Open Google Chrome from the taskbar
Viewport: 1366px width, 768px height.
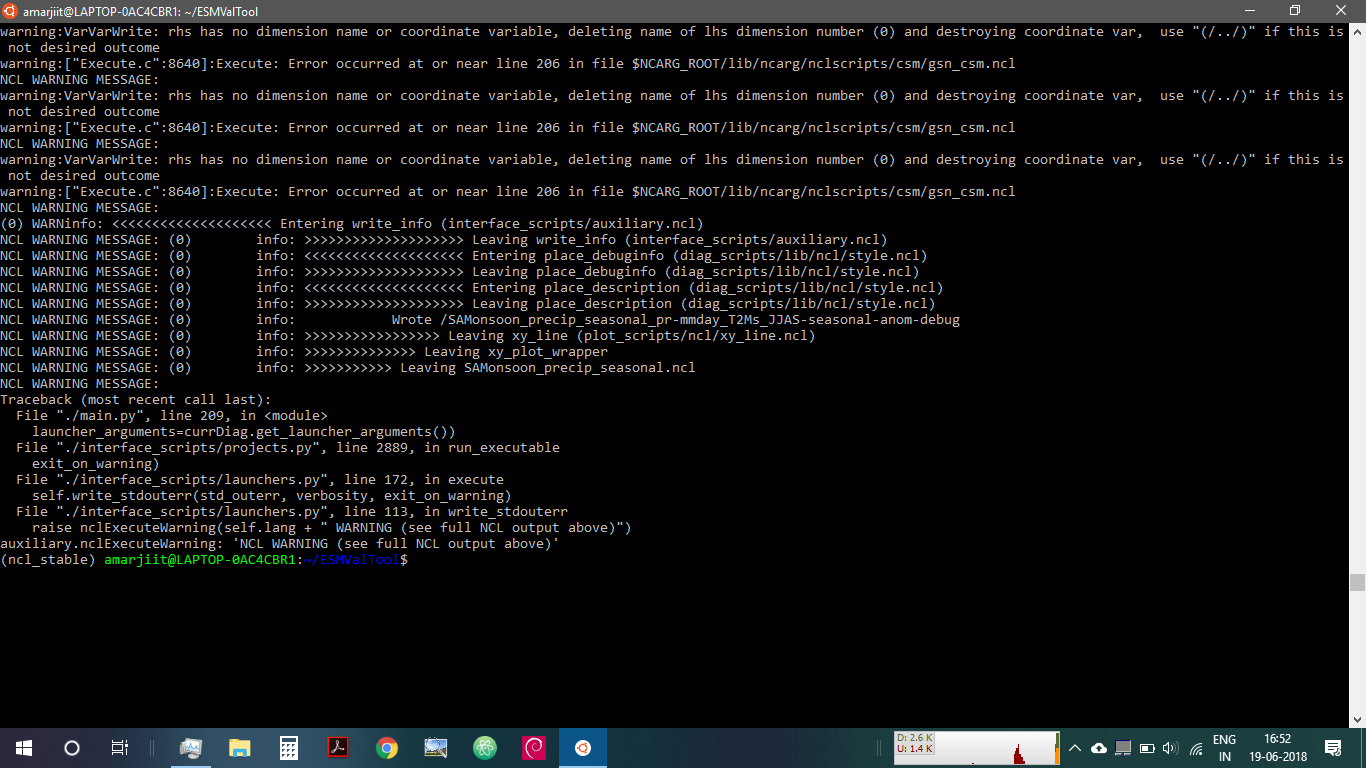[387, 748]
